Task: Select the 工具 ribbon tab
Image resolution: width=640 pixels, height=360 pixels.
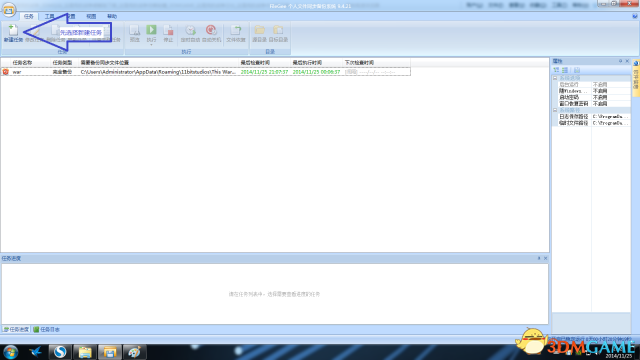Action: (x=49, y=16)
